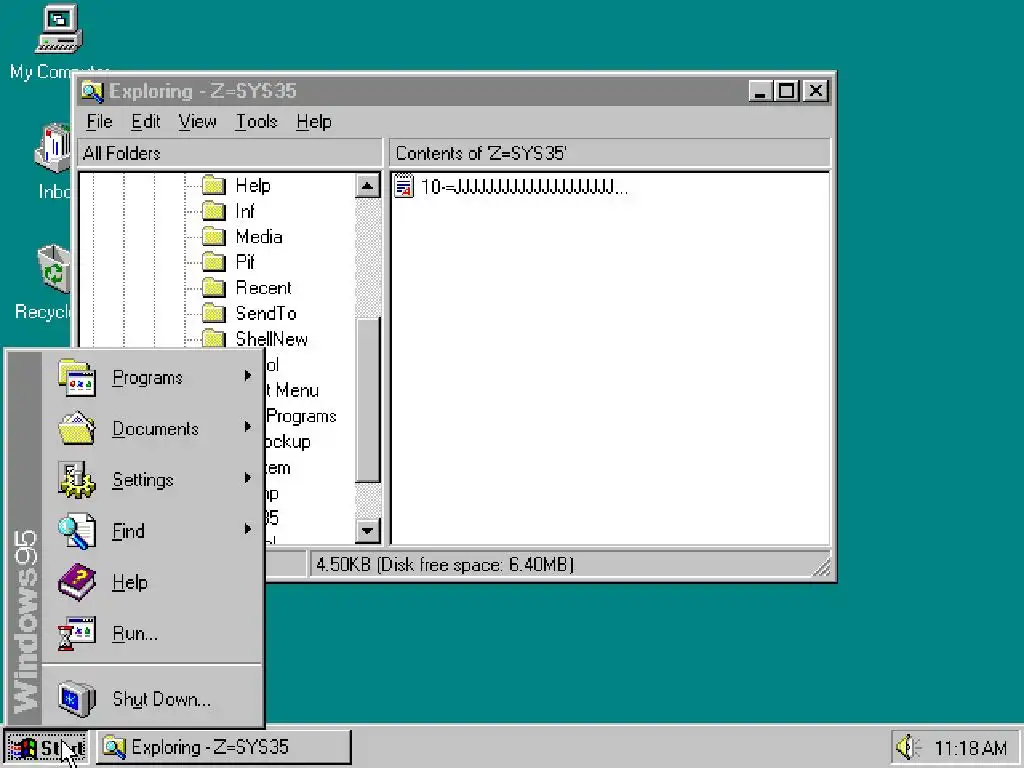Maximize the Exploring window
This screenshot has height=768, width=1024.
click(787, 91)
